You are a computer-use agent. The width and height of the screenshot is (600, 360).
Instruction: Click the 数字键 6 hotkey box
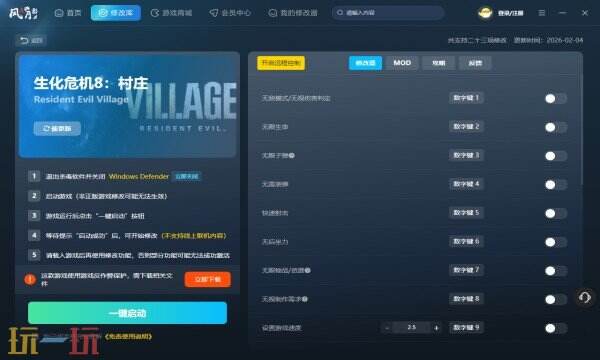(x=466, y=241)
